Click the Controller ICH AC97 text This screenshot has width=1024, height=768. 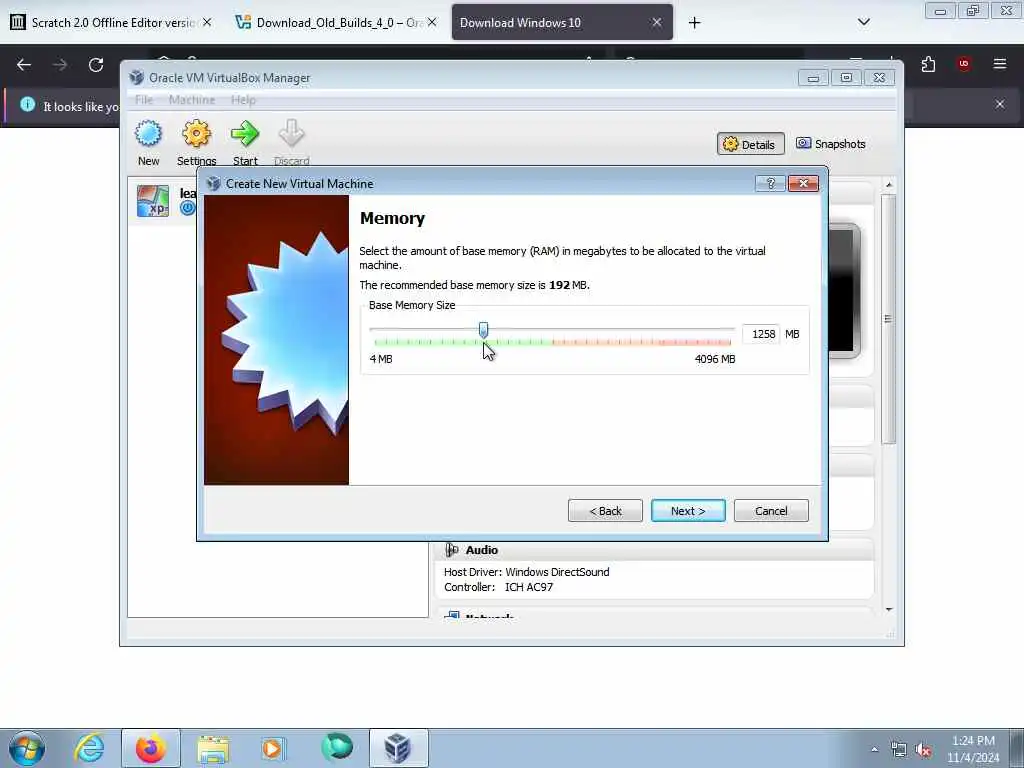498,587
